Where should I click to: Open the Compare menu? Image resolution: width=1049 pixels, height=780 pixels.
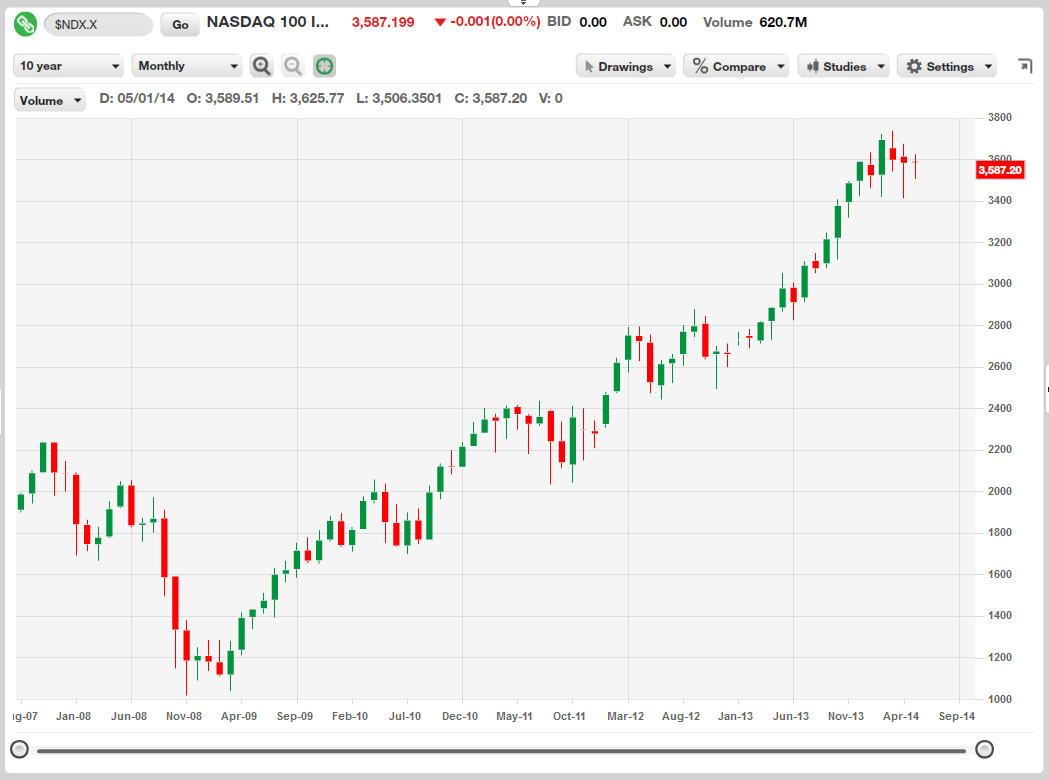click(735, 66)
